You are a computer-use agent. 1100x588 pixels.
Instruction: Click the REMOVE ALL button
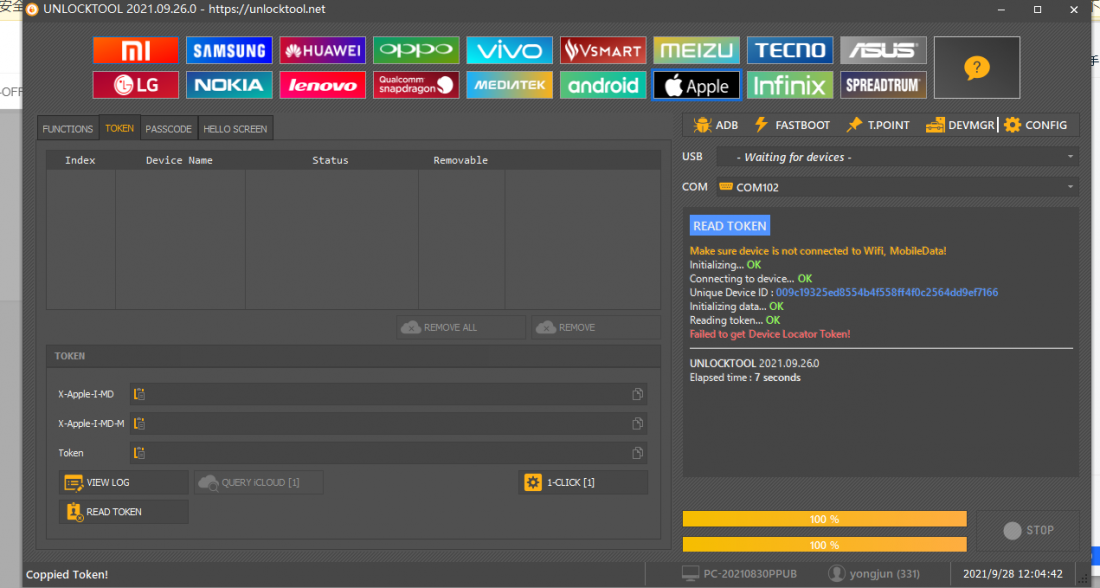pyautogui.click(x=461, y=327)
